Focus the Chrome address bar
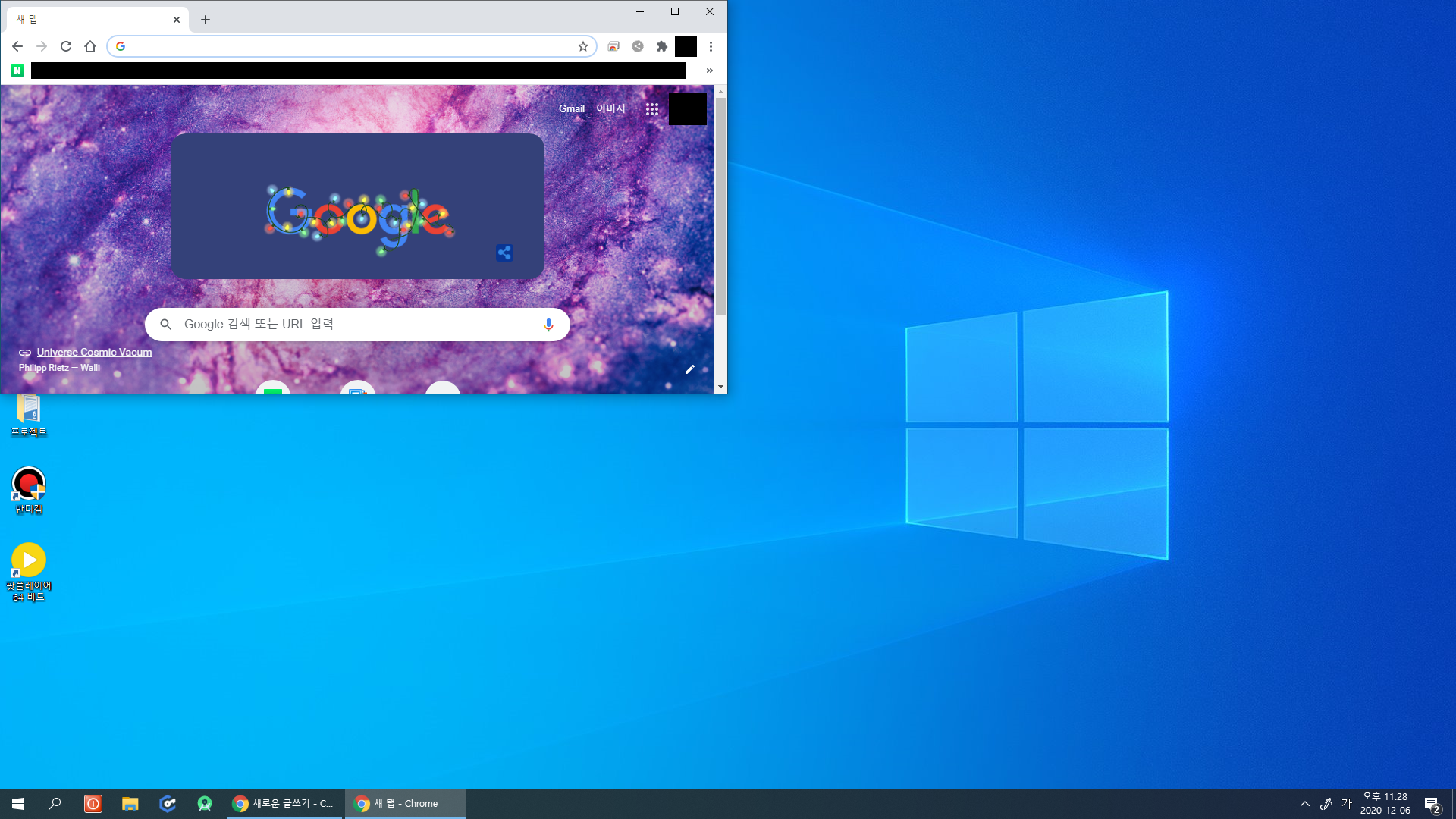The width and height of the screenshot is (1456, 819). click(x=353, y=46)
